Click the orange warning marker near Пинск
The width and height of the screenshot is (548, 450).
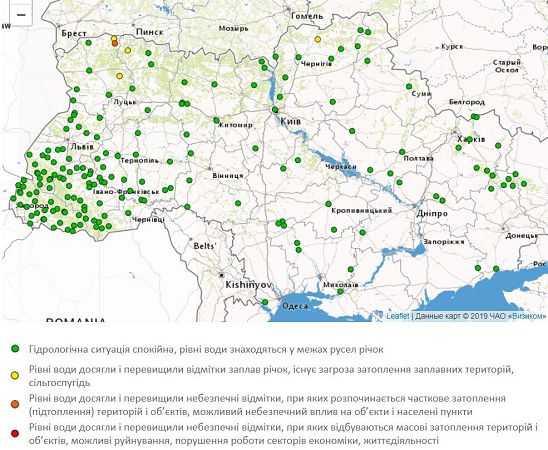click(115, 44)
